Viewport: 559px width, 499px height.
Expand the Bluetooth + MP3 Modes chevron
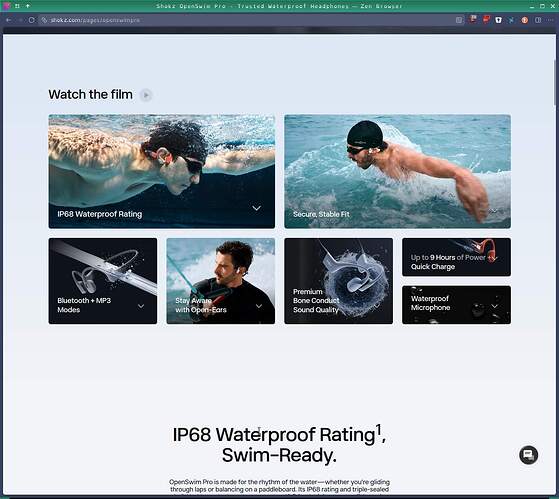(141, 306)
